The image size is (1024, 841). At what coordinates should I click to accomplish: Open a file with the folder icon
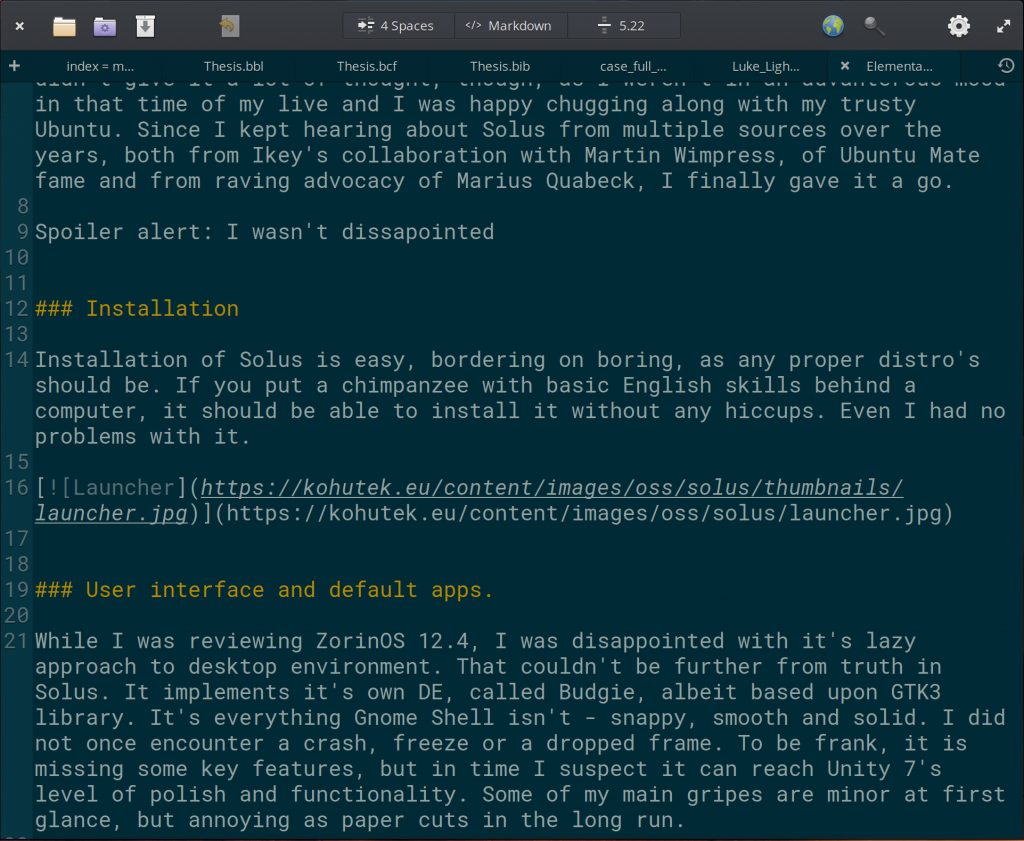pos(64,26)
